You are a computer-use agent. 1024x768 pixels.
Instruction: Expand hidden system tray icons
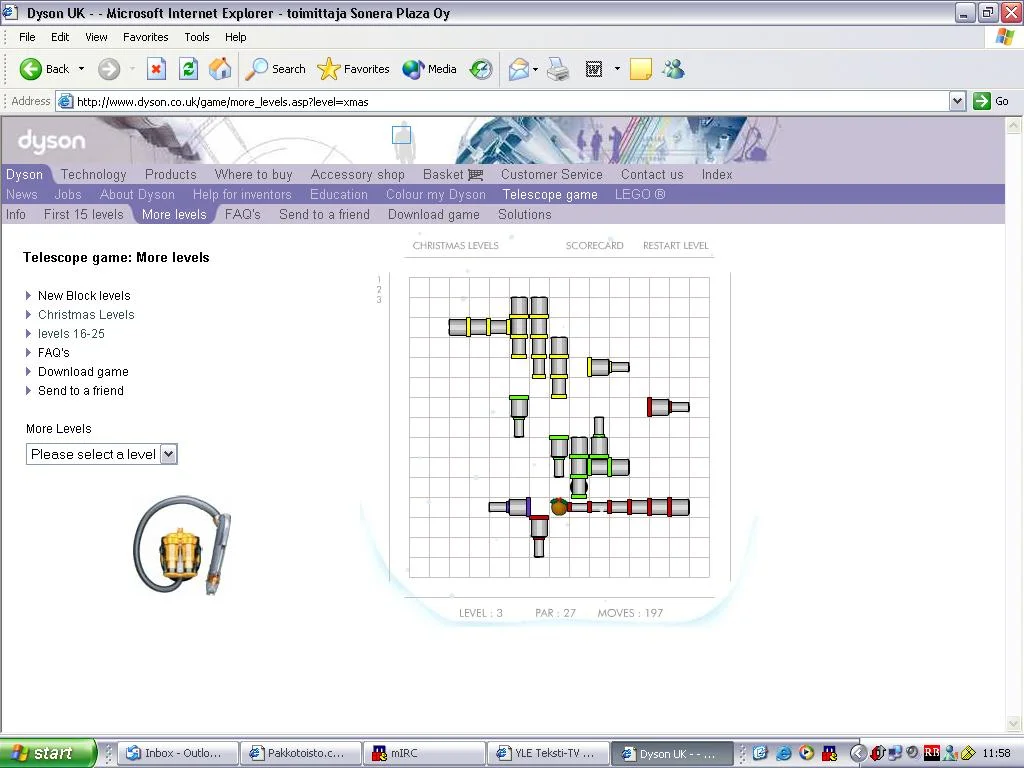tap(858, 753)
